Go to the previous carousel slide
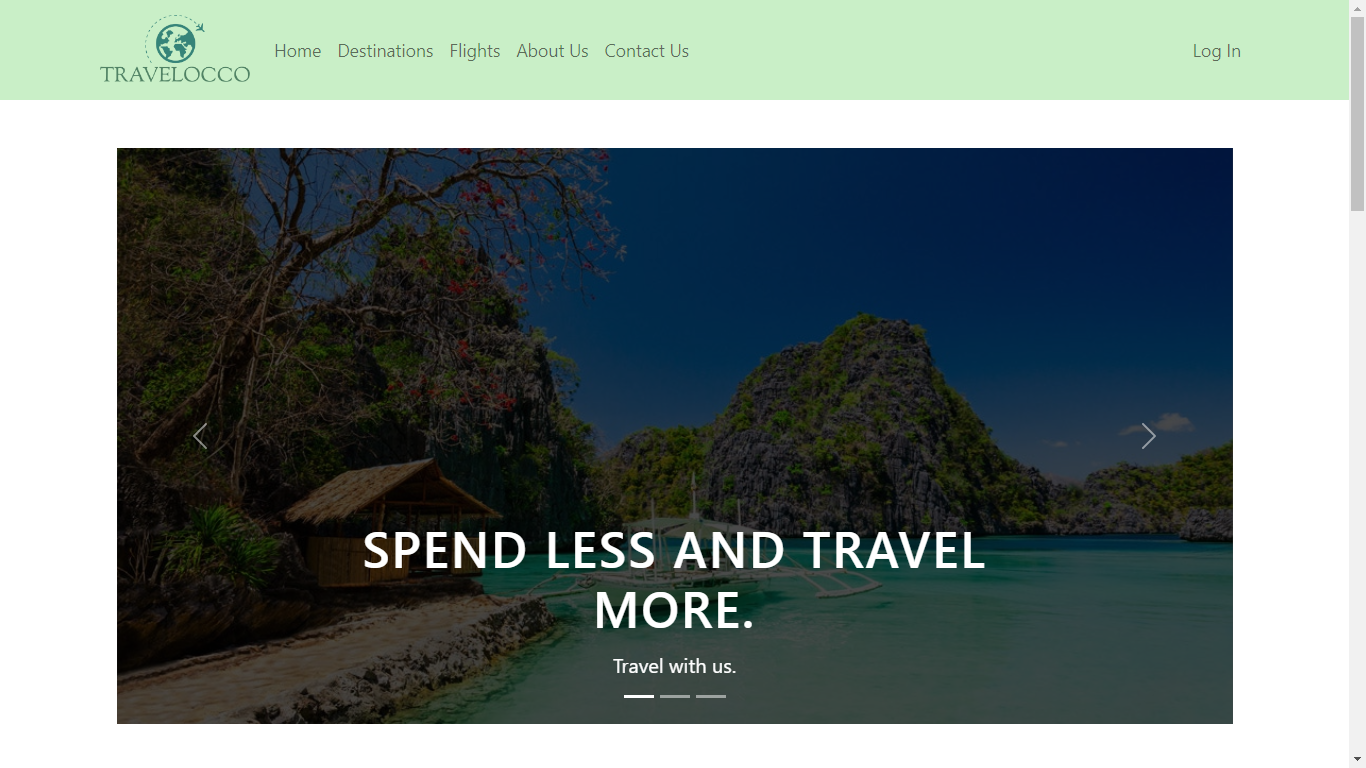The height and width of the screenshot is (768, 1366). click(200, 436)
